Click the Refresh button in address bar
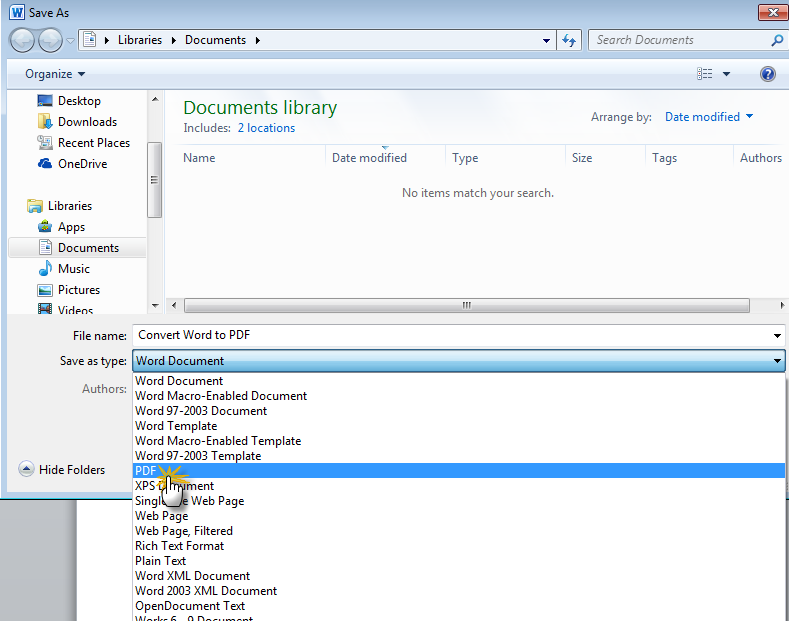 click(569, 40)
